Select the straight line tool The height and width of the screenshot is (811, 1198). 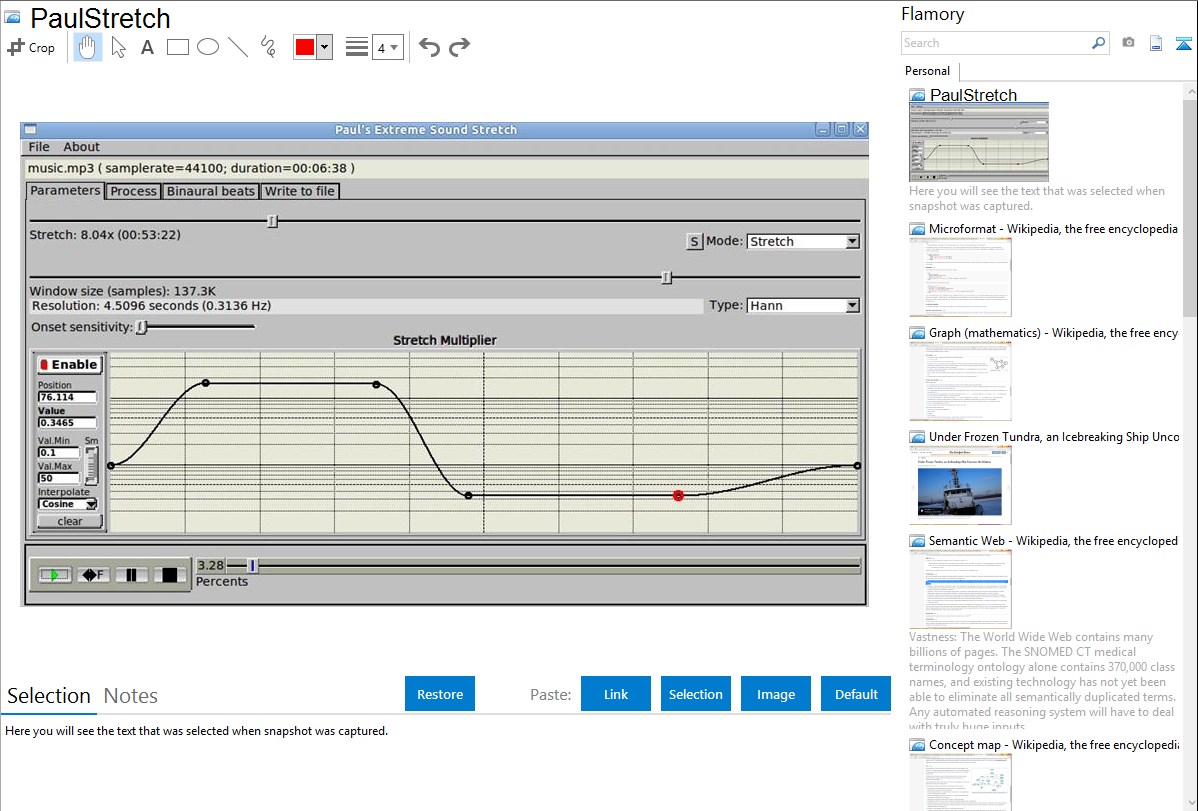pyautogui.click(x=238, y=47)
